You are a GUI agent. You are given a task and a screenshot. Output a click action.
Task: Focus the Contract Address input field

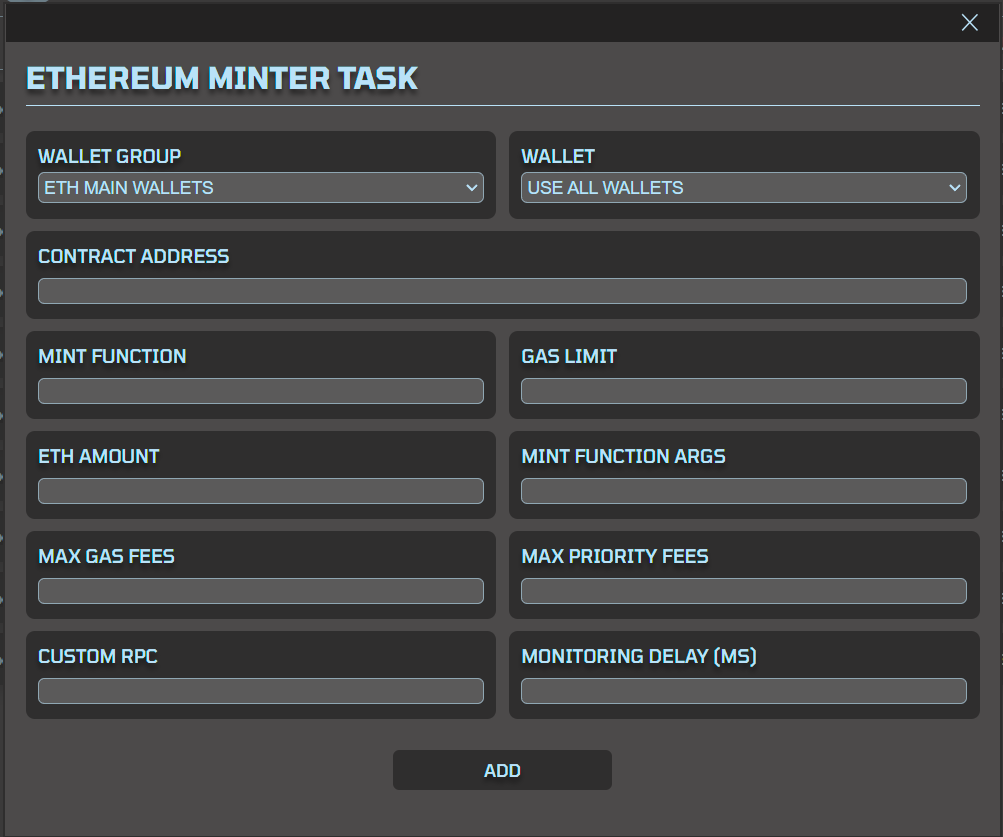coord(502,291)
